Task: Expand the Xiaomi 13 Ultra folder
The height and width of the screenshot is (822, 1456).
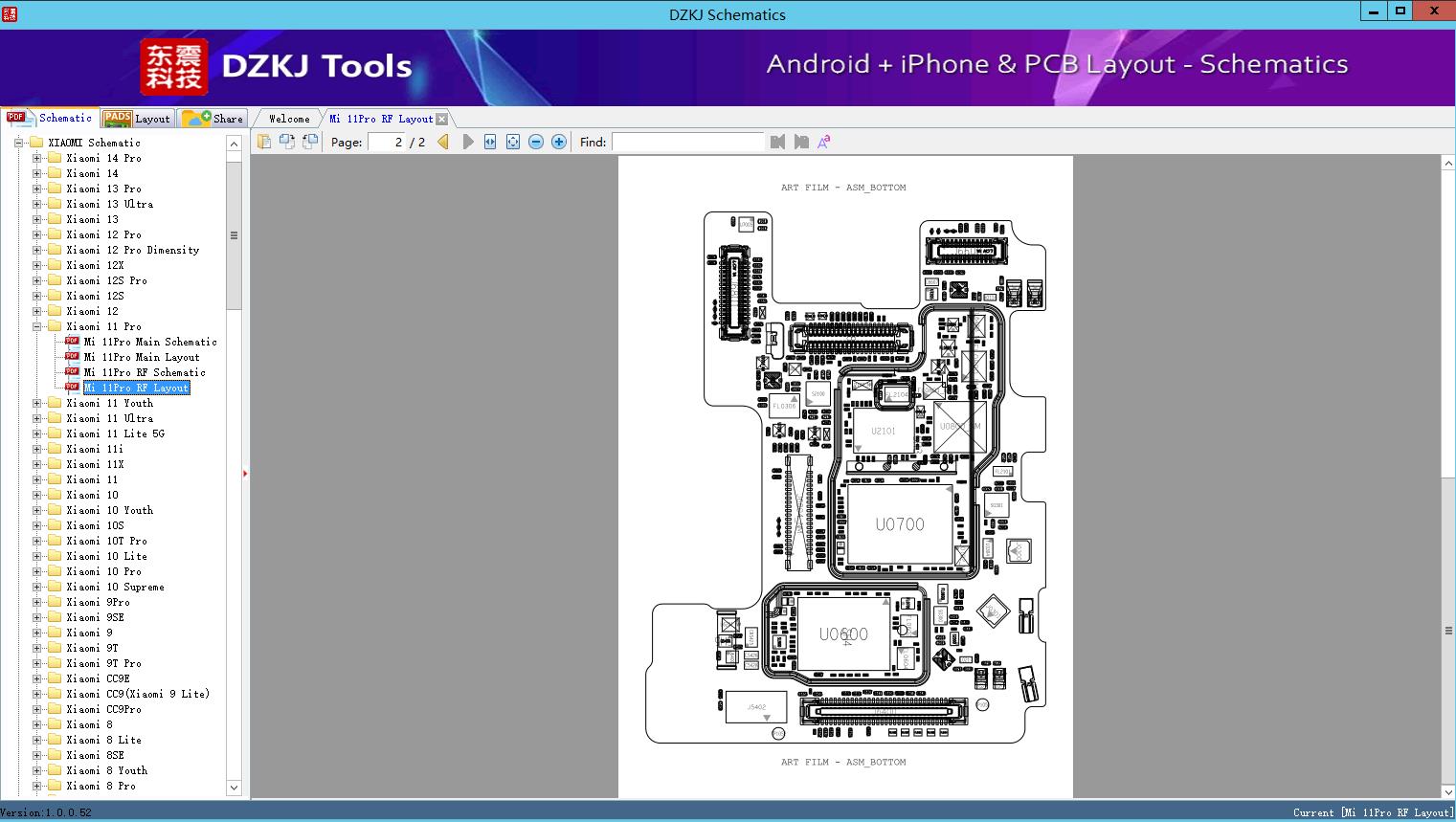Action: tap(37, 204)
